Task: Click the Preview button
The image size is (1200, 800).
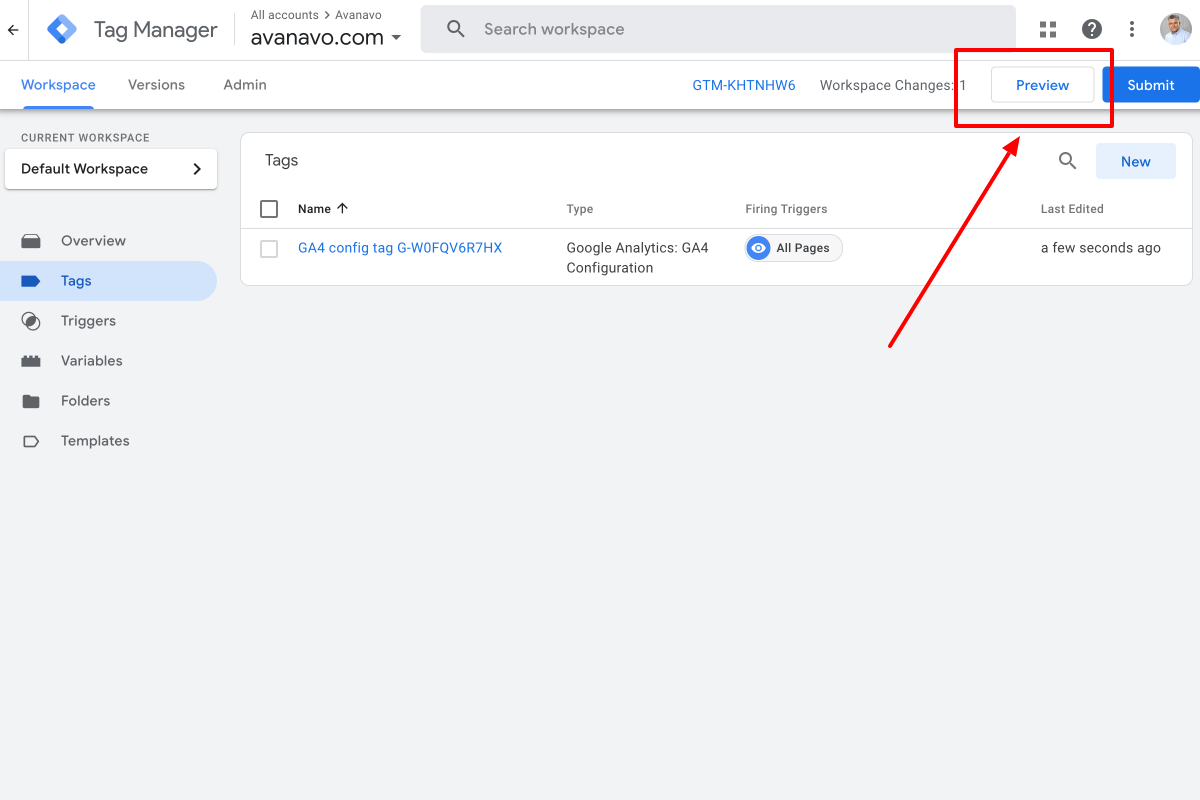Action: pos(1042,84)
